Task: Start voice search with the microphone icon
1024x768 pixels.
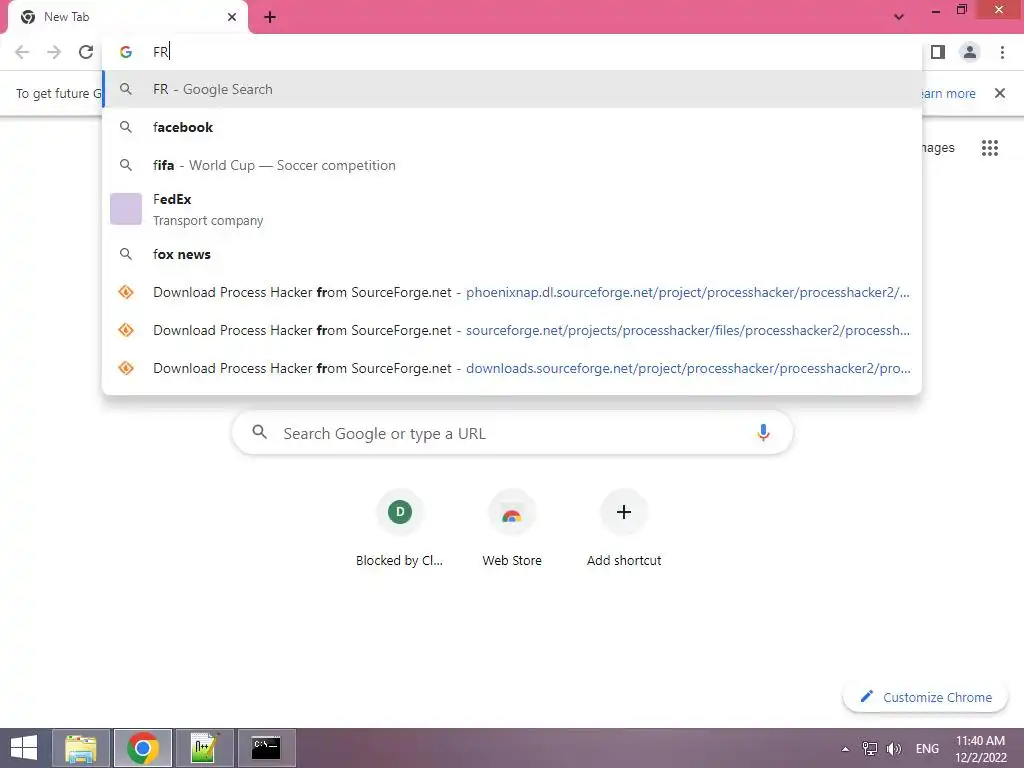Action: tap(763, 433)
